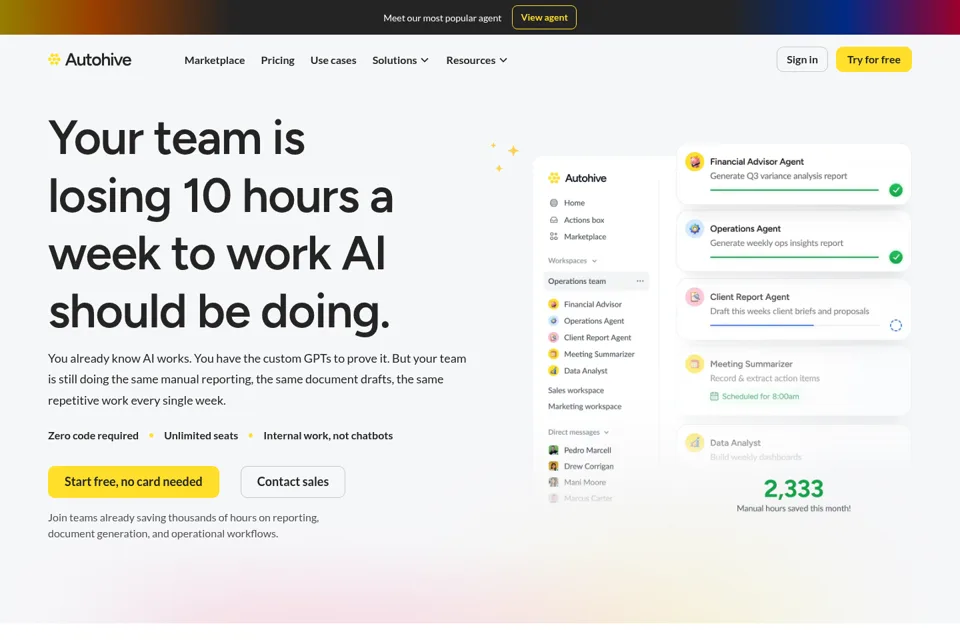
Task: Click Meet our most popular agent text
Action: point(442,18)
